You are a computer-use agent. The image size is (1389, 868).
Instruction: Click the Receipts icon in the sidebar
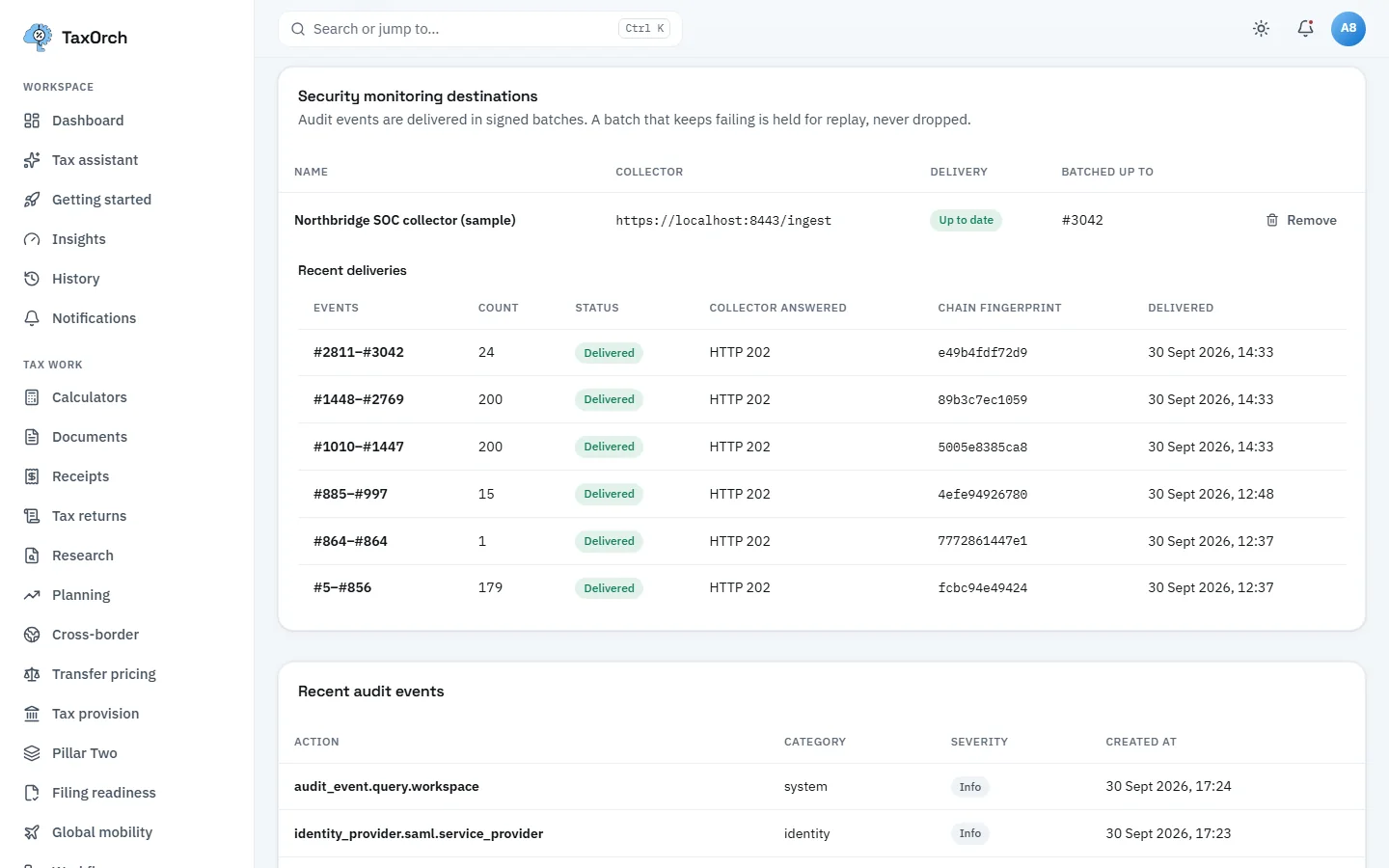click(32, 476)
